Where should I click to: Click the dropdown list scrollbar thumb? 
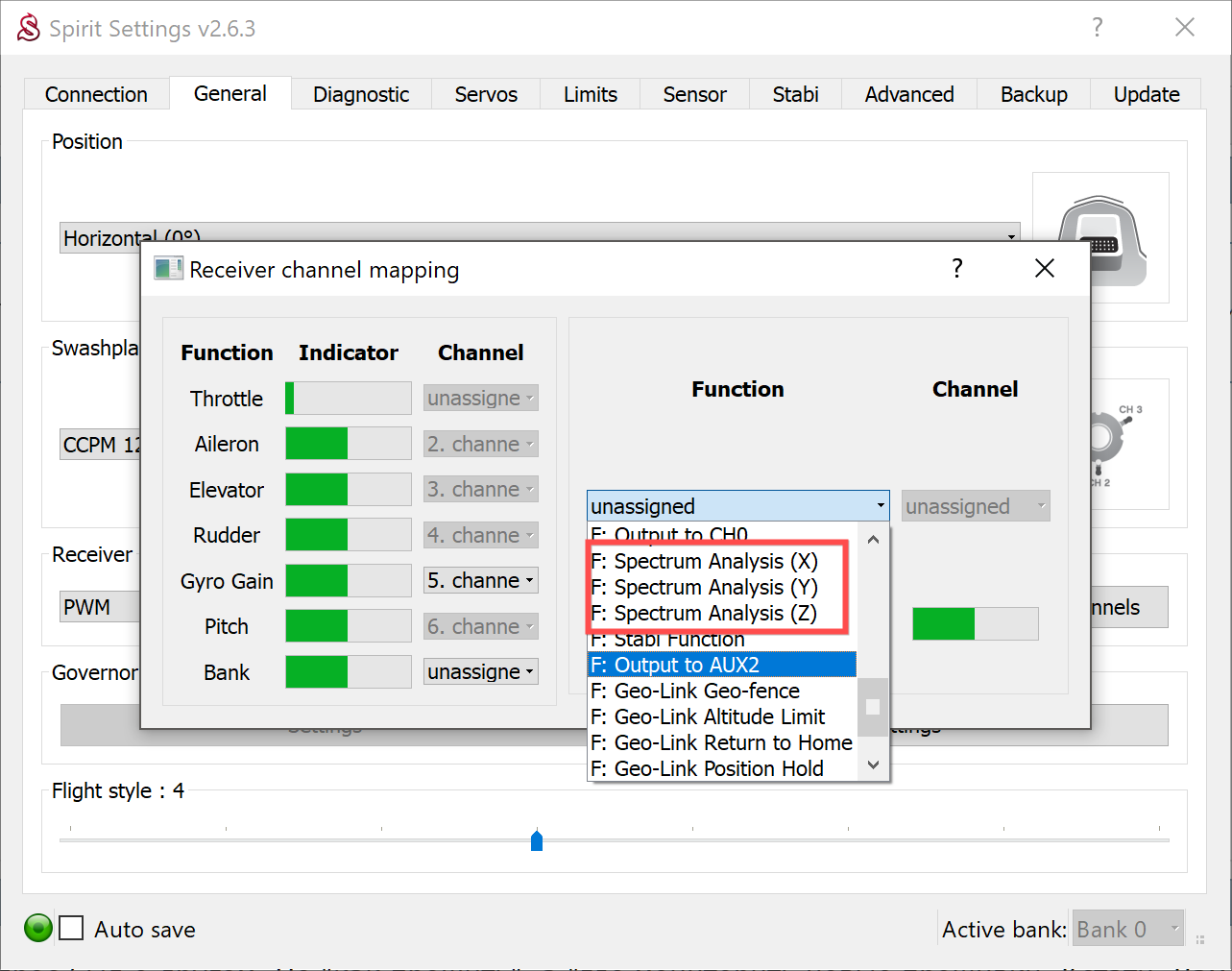[873, 707]
